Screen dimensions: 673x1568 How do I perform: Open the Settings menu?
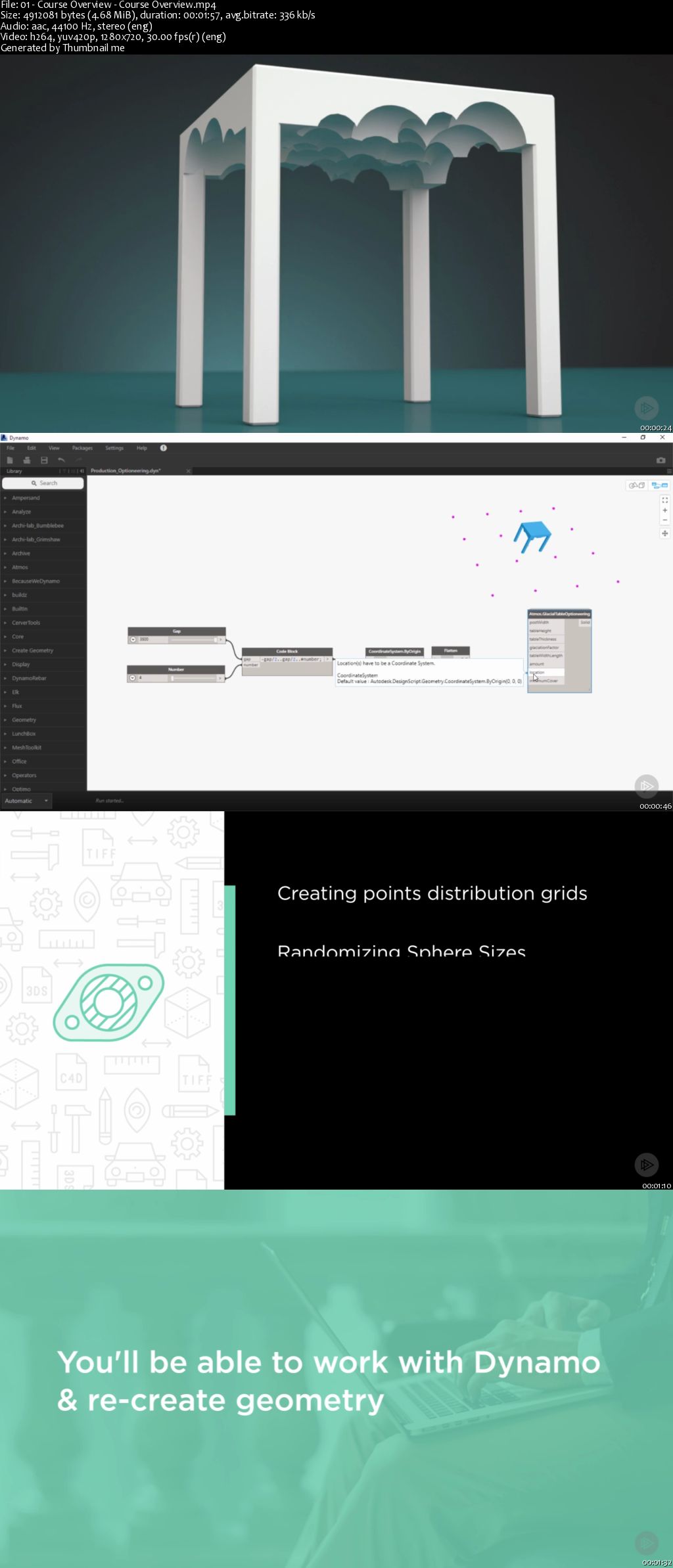tap(114, 448)
